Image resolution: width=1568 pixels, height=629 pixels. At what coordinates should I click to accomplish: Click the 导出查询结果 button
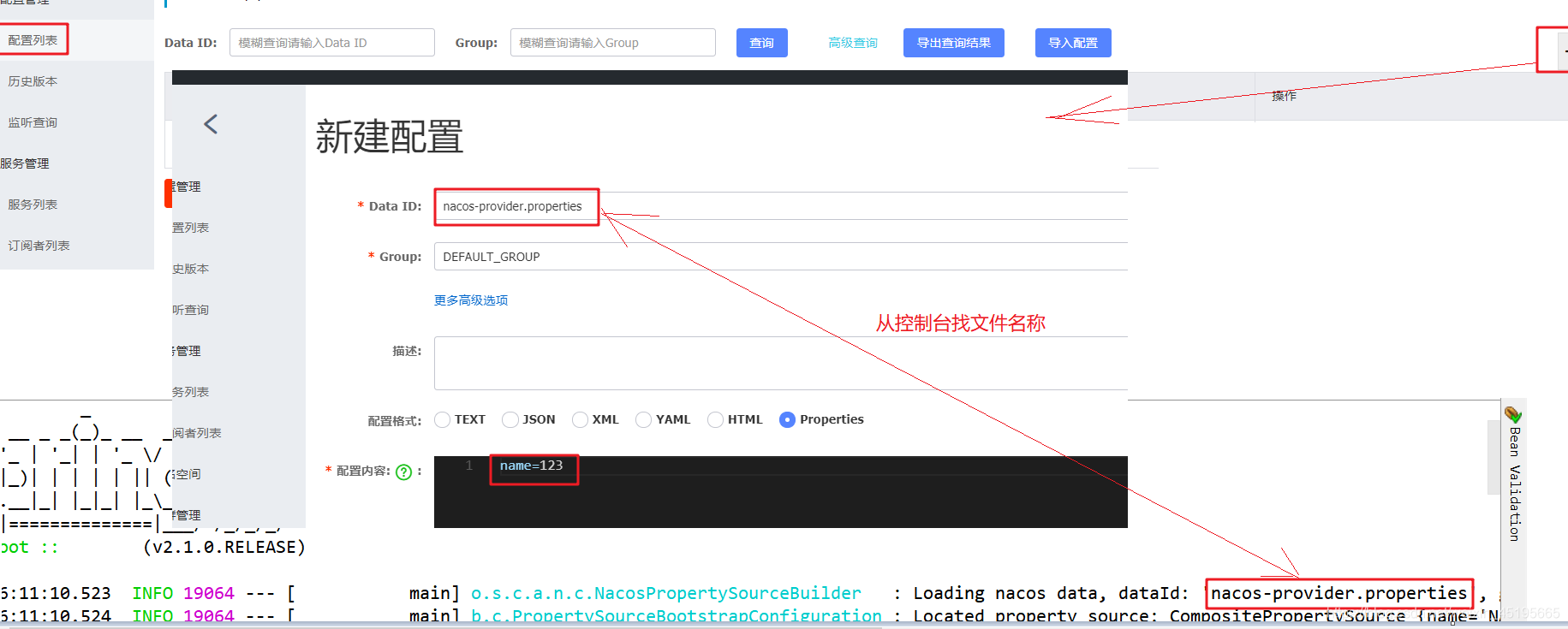(954, 43)
